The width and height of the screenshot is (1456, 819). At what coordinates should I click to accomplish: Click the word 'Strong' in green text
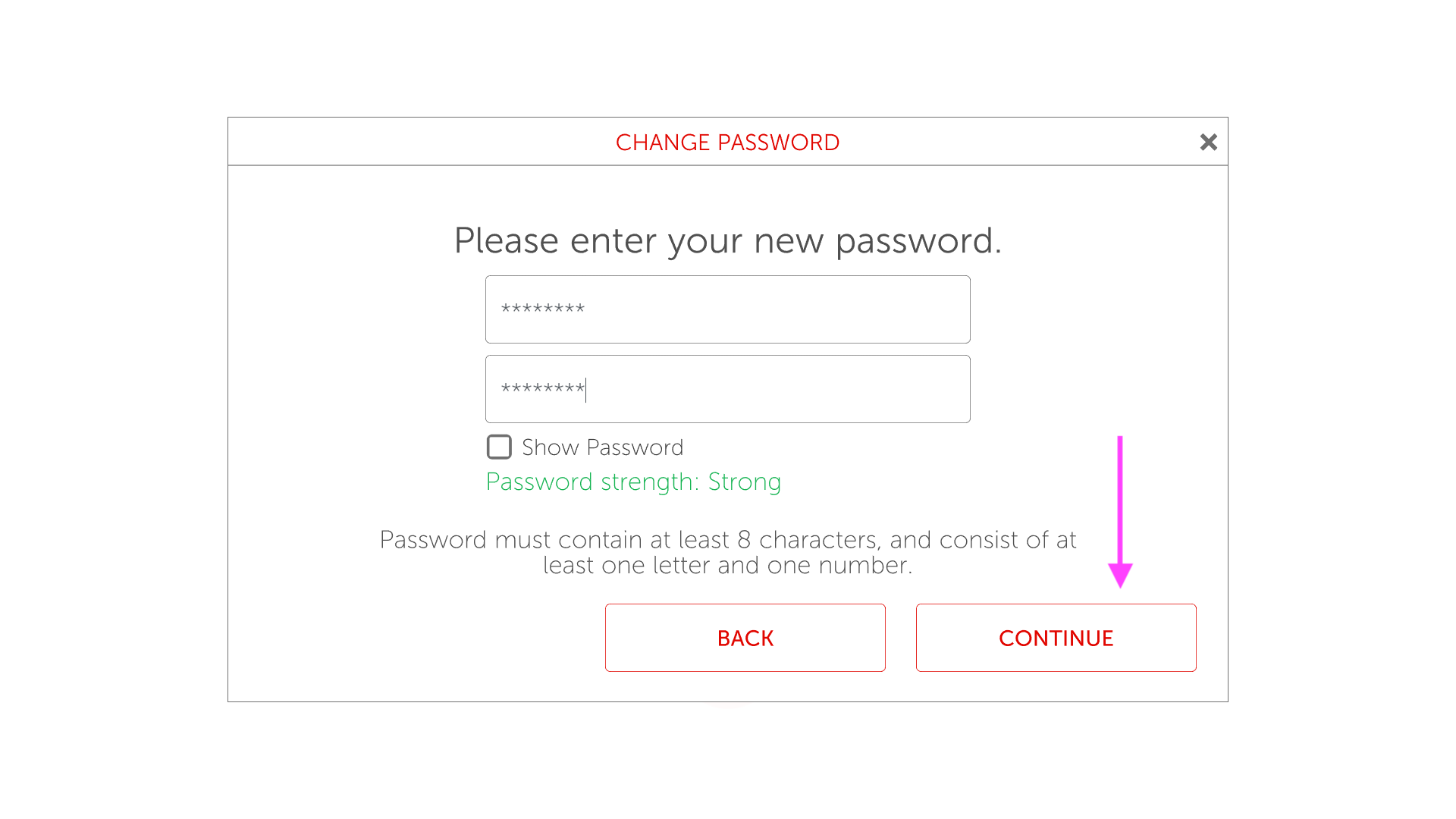[744, 482]
